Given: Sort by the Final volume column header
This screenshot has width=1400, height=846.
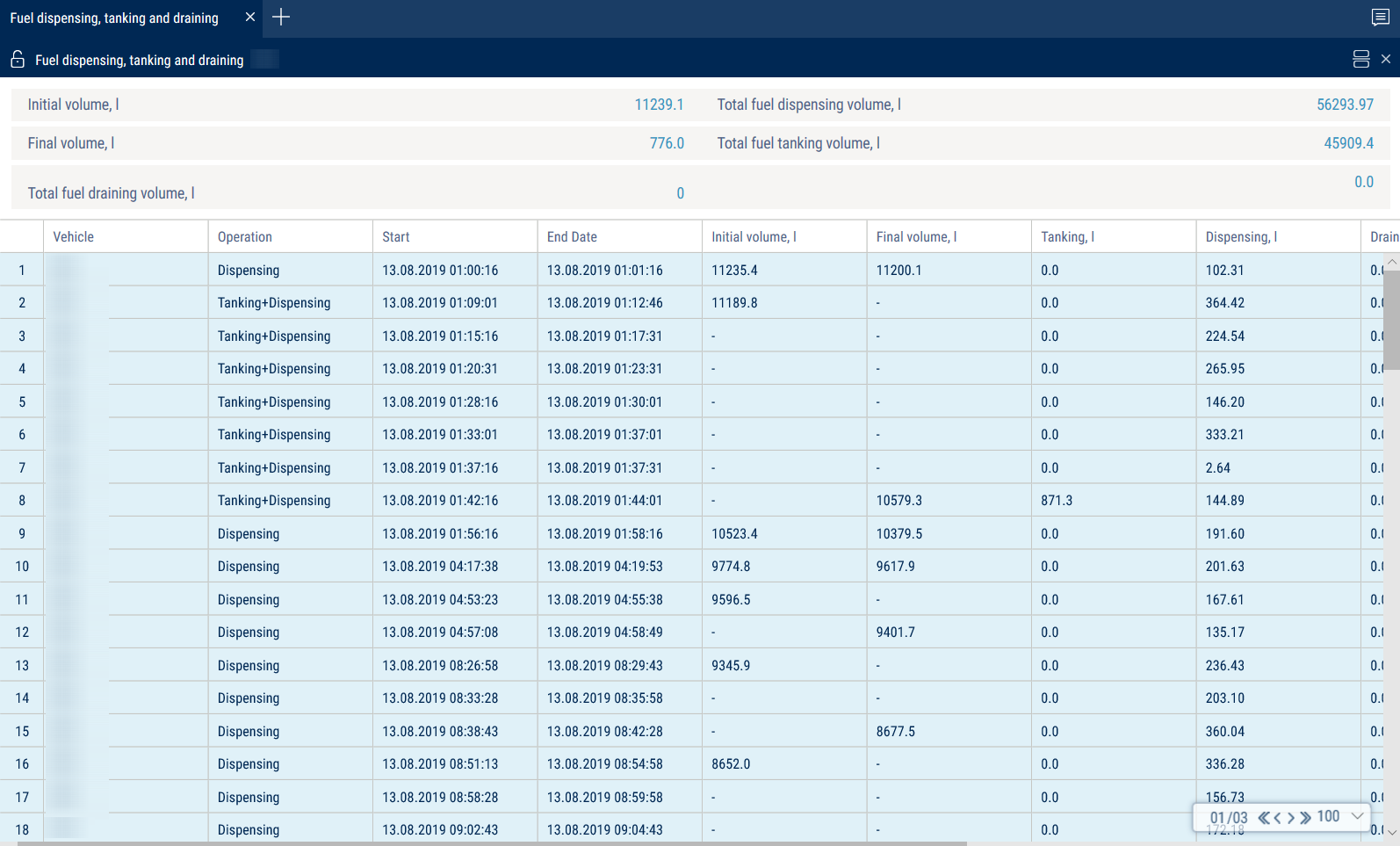Looking at the screenshot, I should point(949,236).
